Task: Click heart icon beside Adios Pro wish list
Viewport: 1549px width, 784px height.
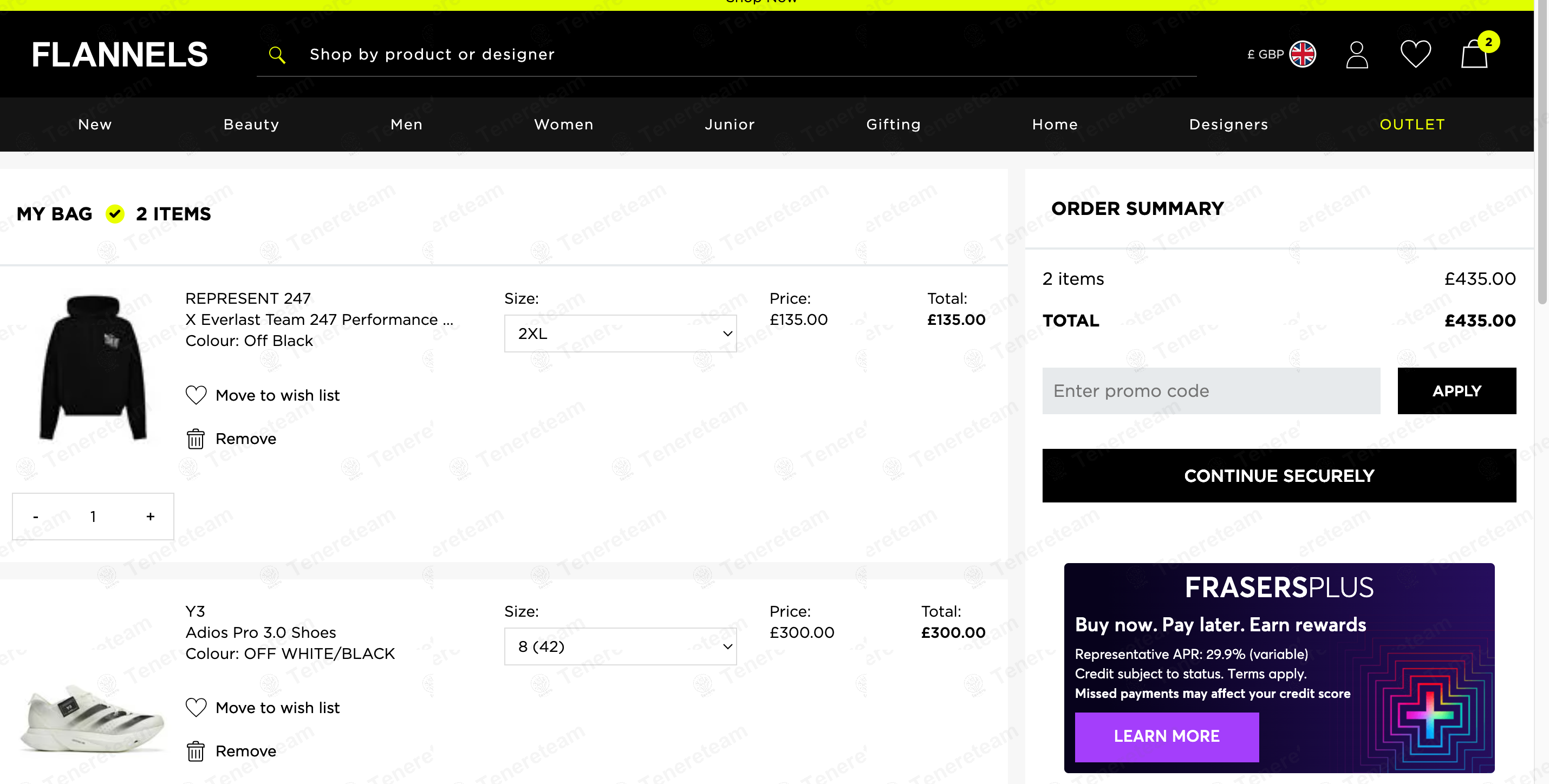Action: click(196, 708)
